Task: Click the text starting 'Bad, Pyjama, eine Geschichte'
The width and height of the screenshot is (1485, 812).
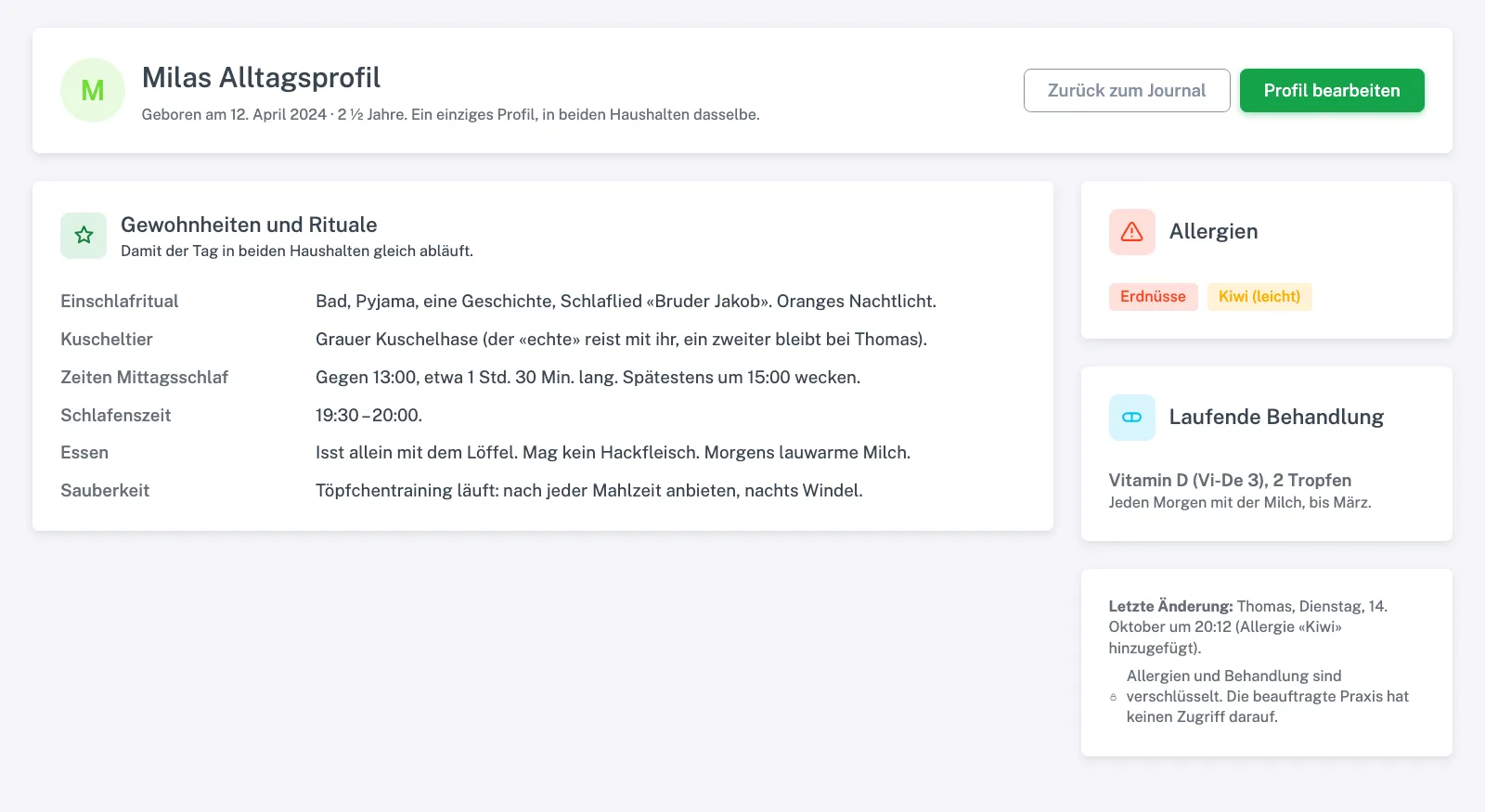Action: 626,301
